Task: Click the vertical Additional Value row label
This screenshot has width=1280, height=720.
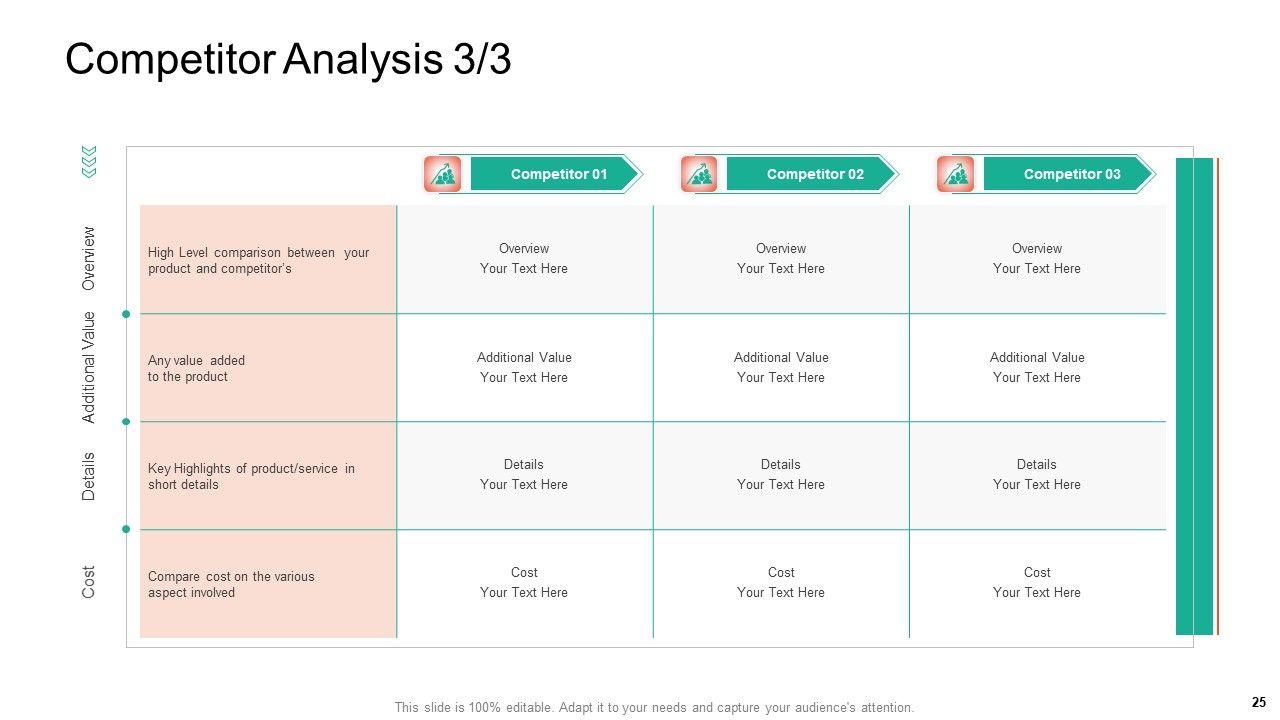Action: [x=89, y=367]
